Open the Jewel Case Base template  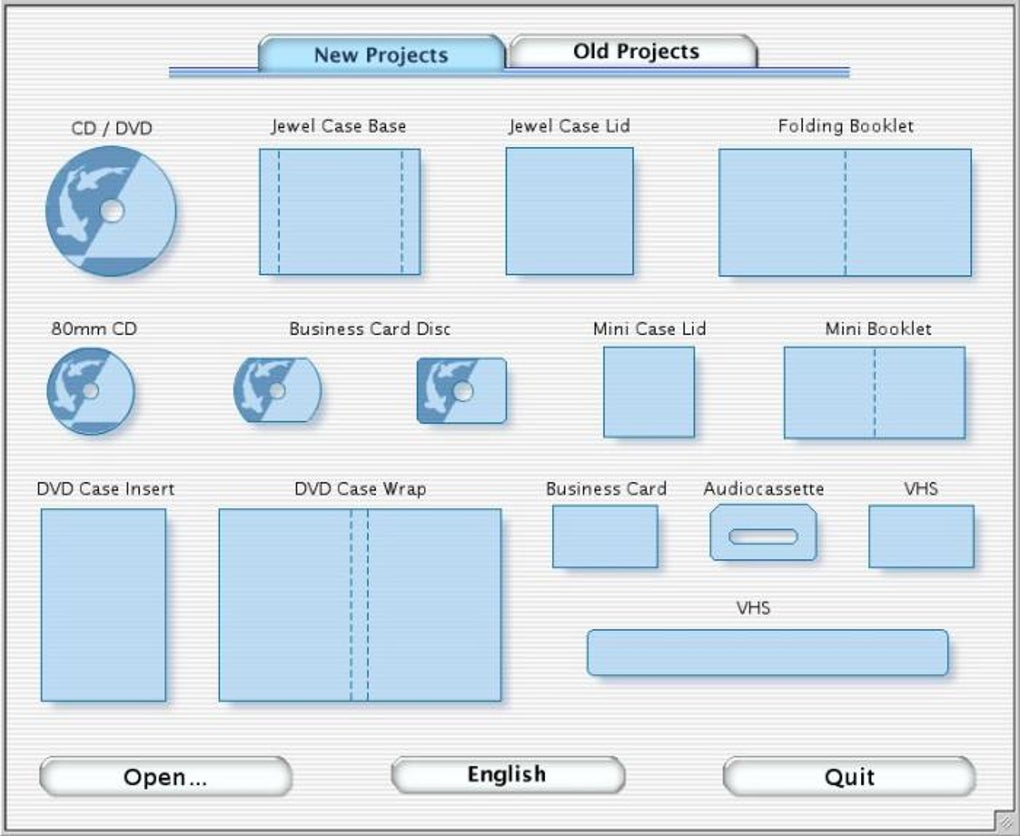(340, 210)
